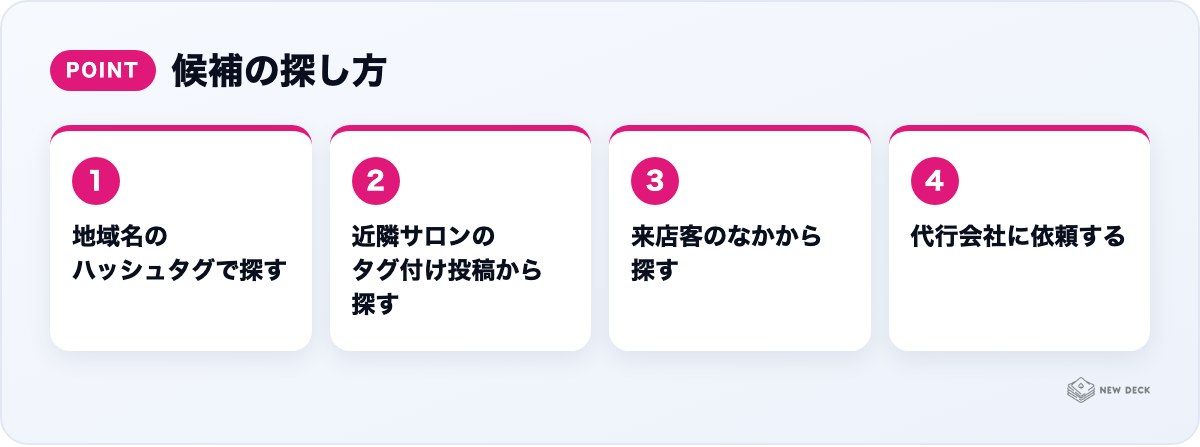Select the heading 候補の探し方
1200x447 pixels.
pos(279,71)
